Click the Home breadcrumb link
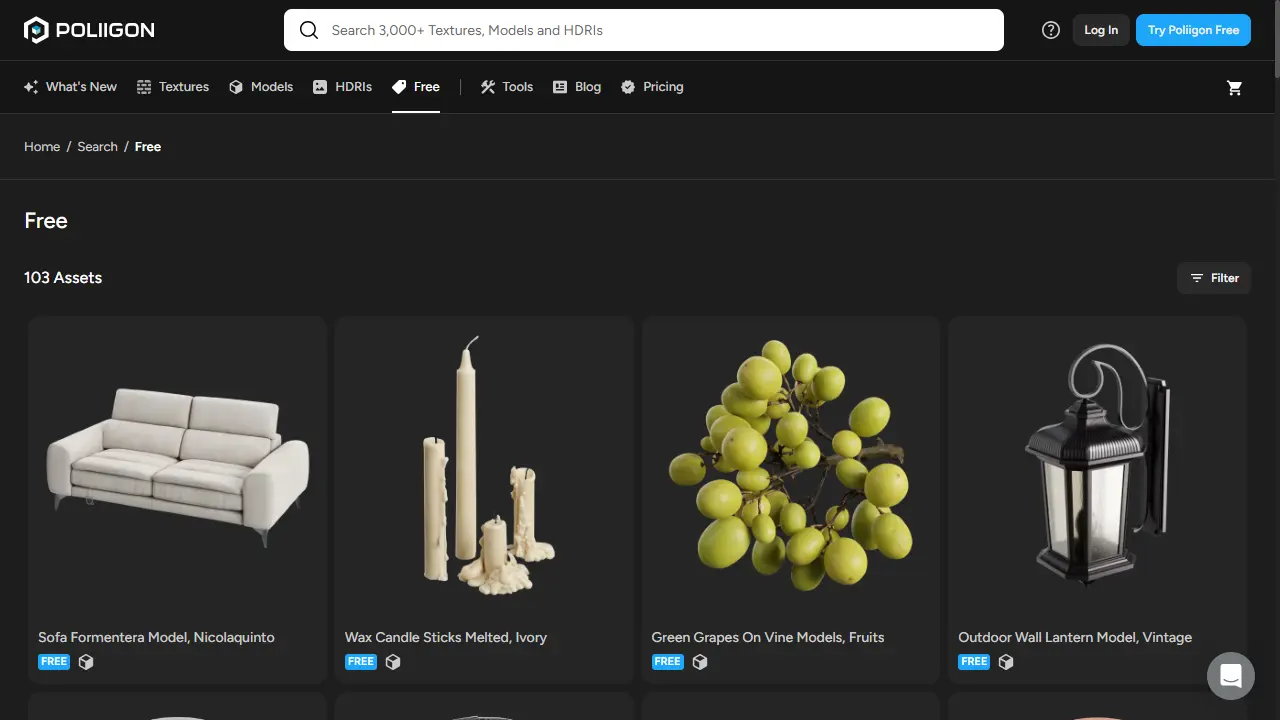 42,146
